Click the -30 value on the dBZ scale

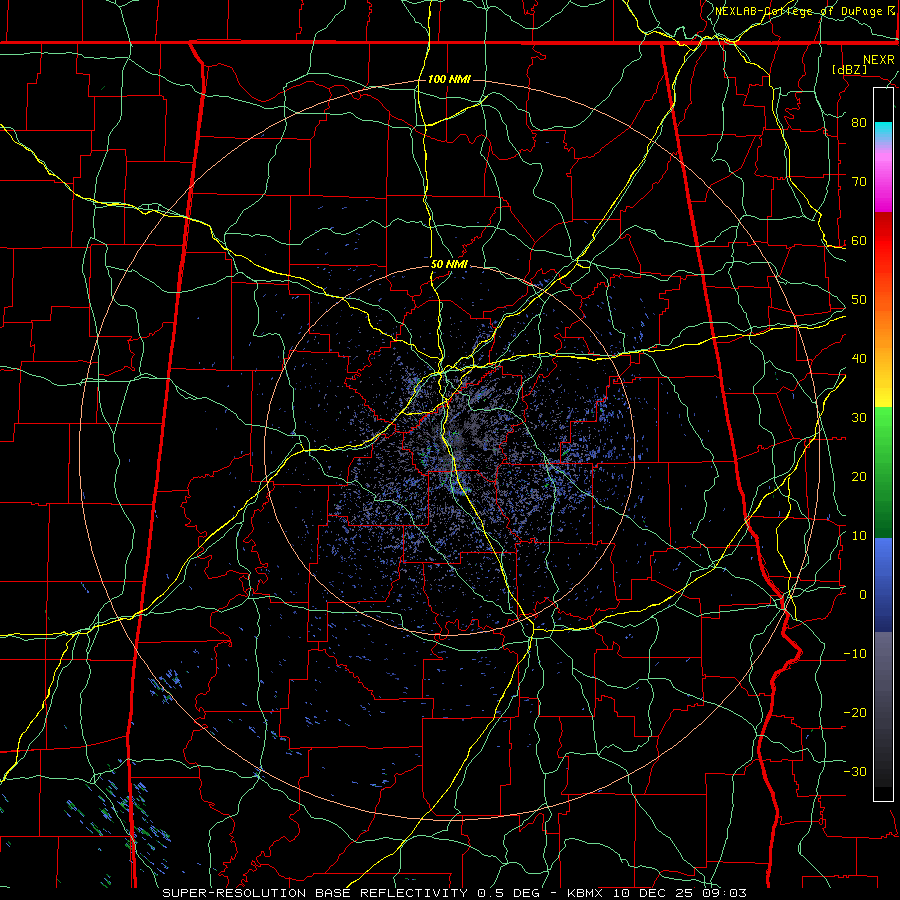pos(855,771)
